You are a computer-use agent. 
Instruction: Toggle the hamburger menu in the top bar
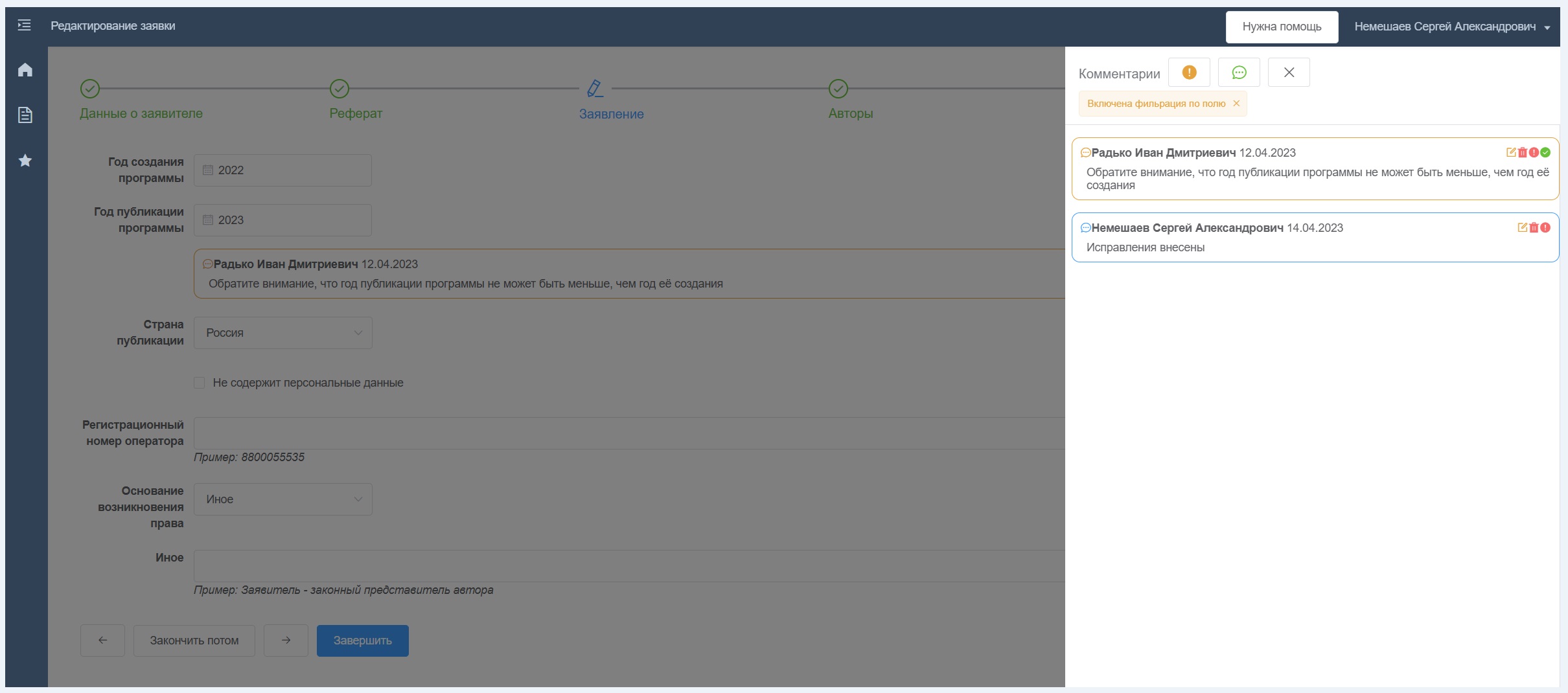pos(24,26)
